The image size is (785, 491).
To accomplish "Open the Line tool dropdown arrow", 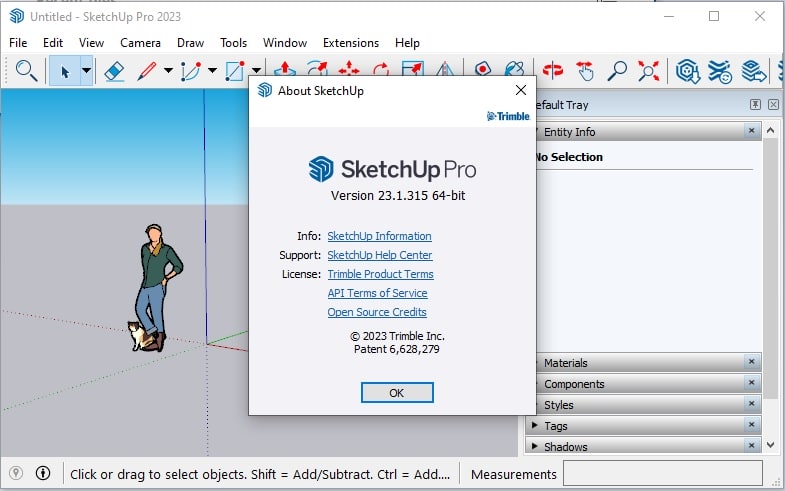I will pos(169,71).
